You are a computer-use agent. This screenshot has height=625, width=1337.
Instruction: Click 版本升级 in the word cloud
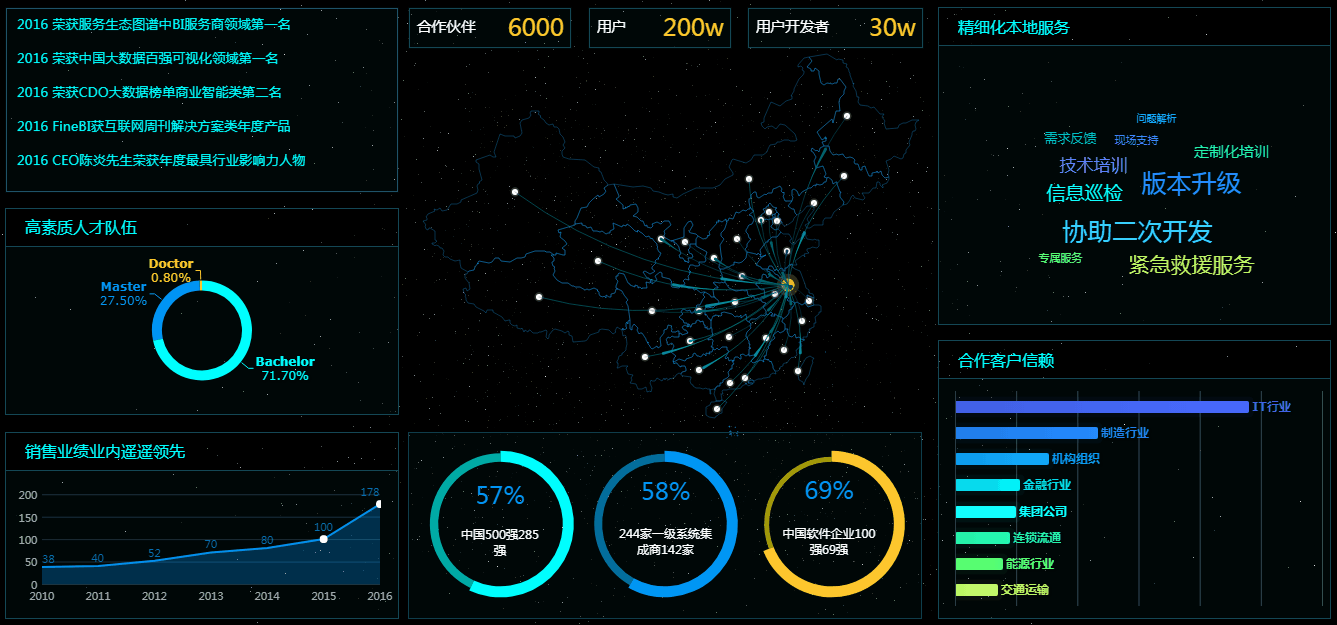(1191, 183)
